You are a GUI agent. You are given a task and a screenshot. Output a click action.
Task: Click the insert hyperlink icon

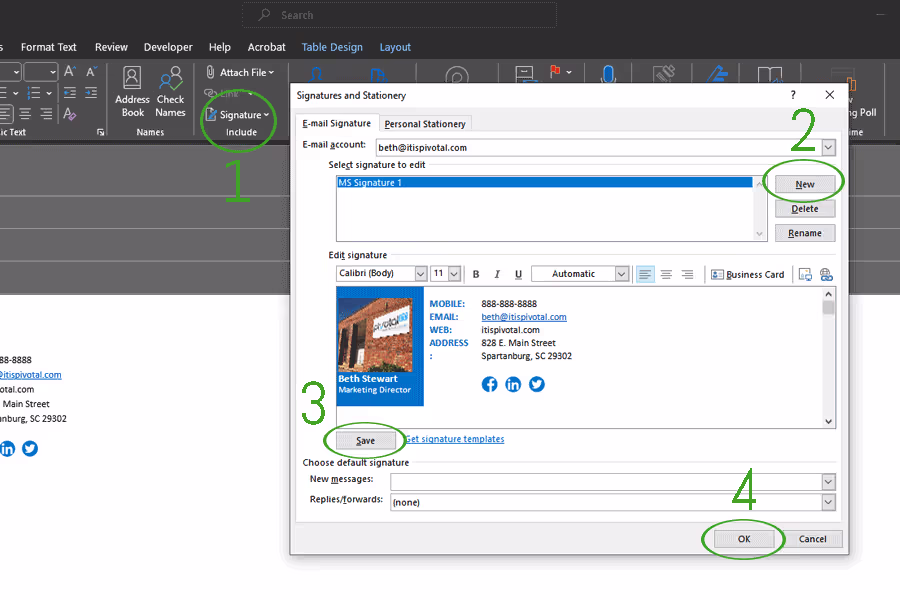(x=826, y=274)
